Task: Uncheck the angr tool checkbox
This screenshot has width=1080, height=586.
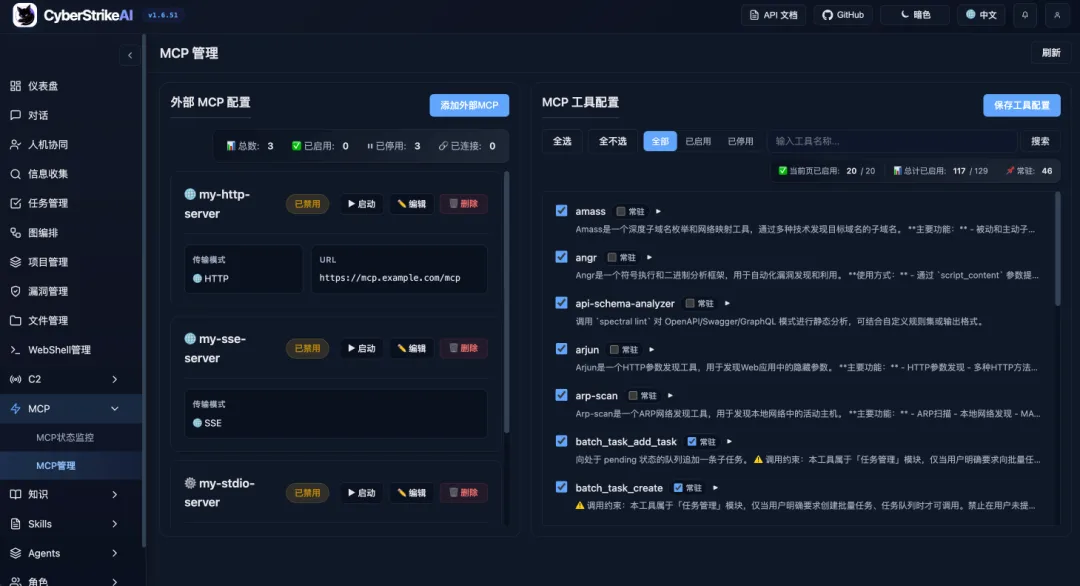Action: (x=561, y=257)
